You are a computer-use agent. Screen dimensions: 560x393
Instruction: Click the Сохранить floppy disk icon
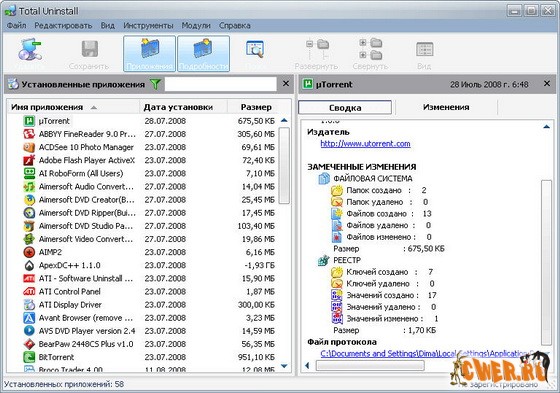coord(89,49)
